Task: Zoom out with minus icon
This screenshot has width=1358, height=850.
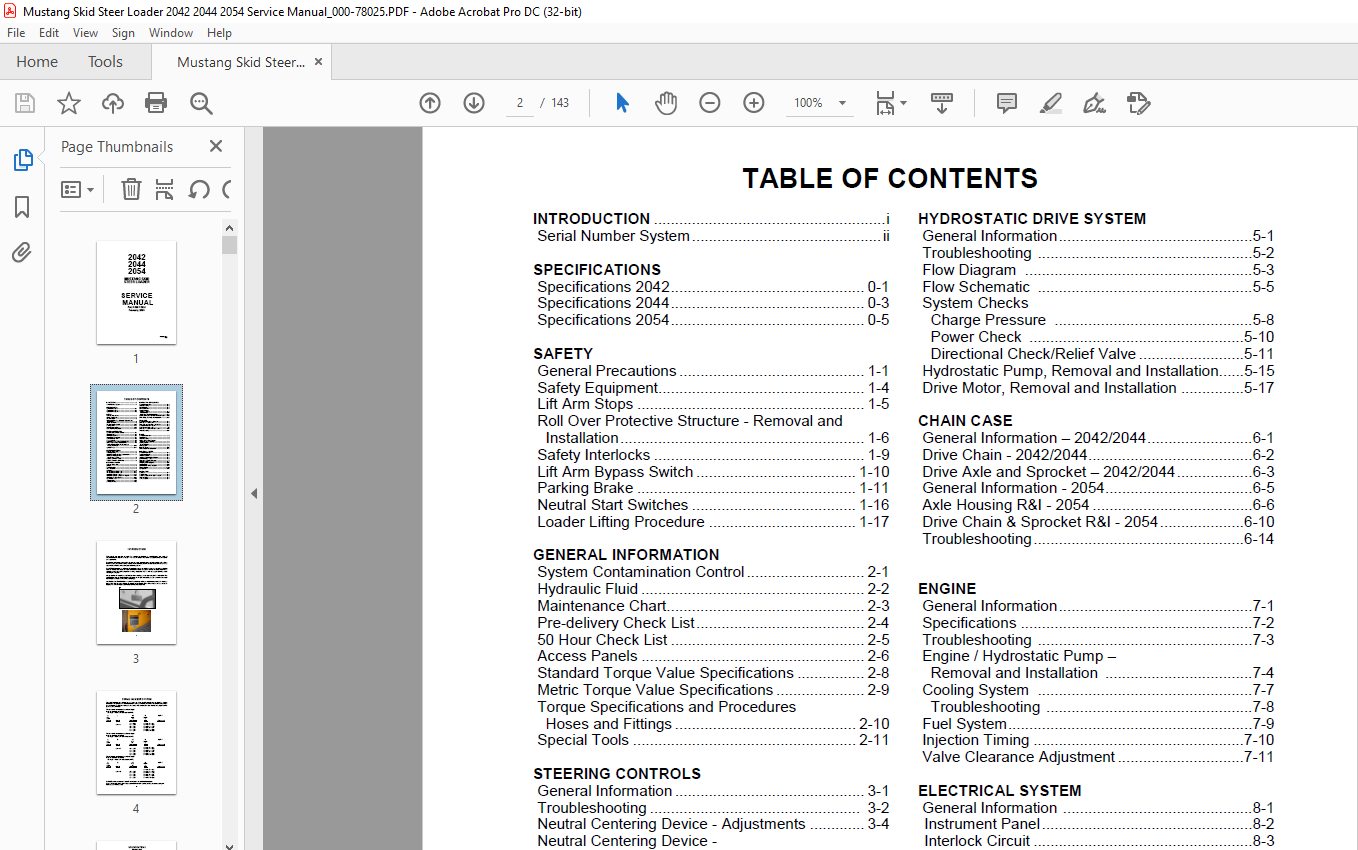Action: [x=710, y=103]
